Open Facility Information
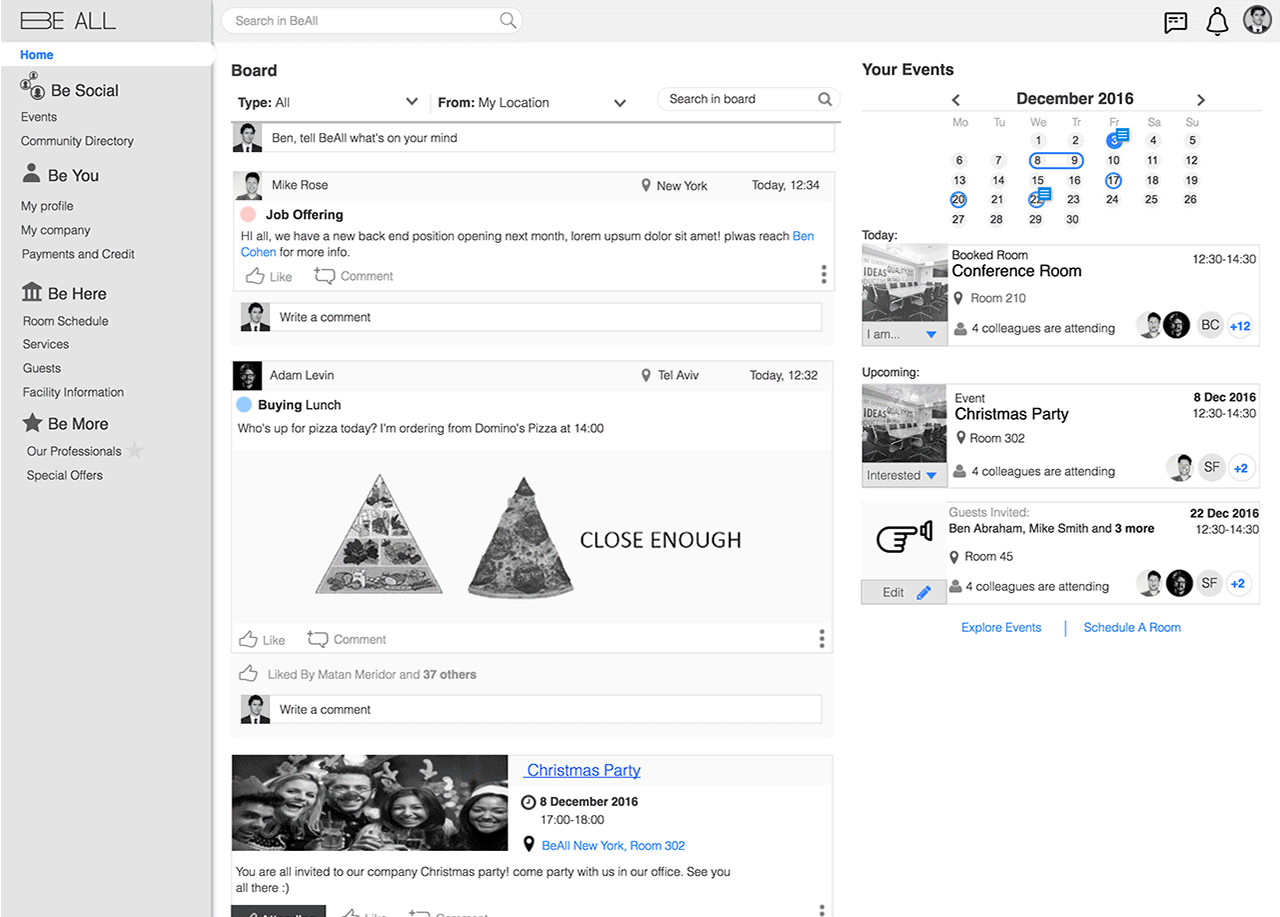 click(73, 392)
